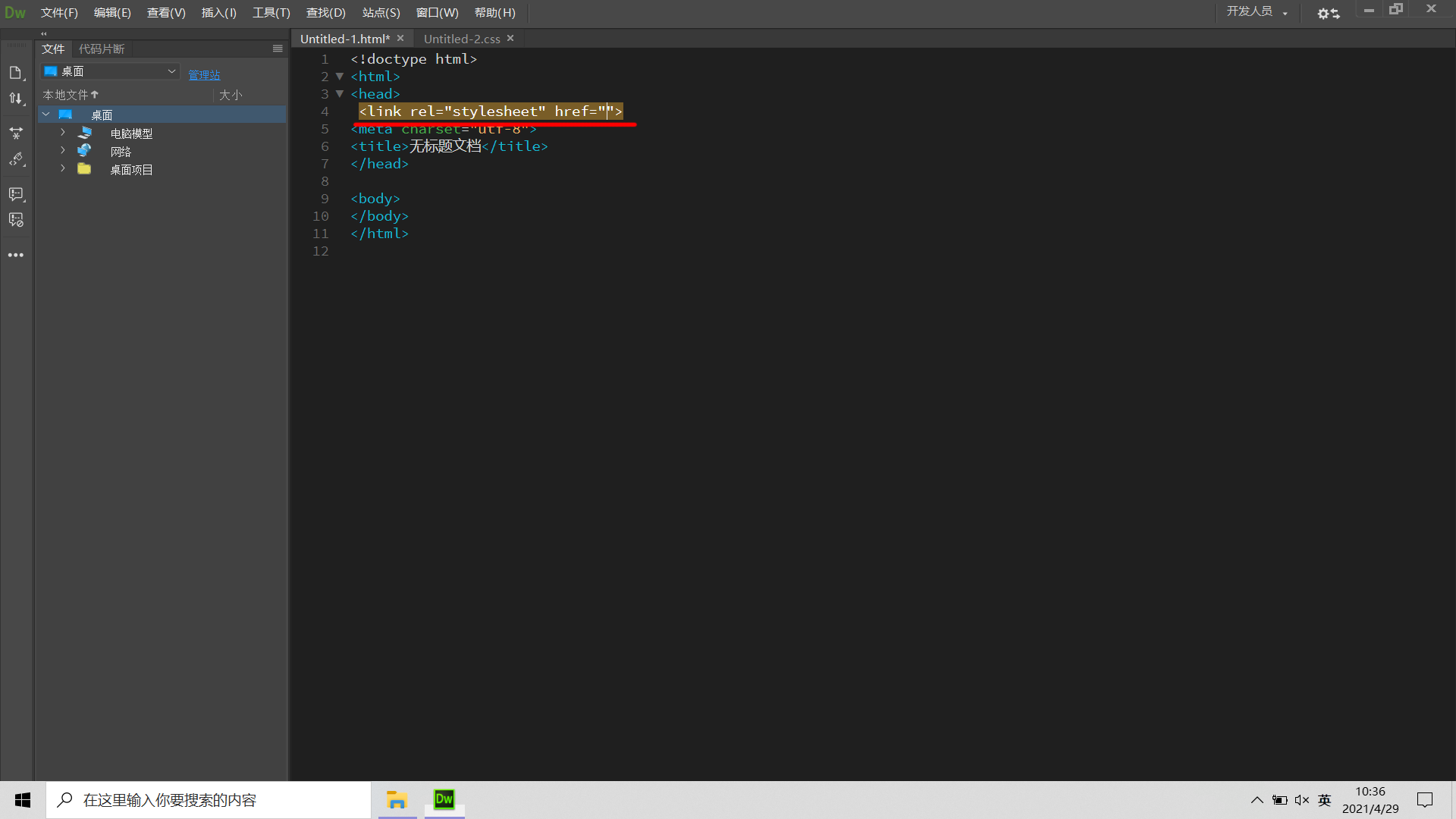Image resolution: width=1456 pixels, height=819 pixels.
Task: Open the 编辑(E) menu
Action: (x=112, y=13)
